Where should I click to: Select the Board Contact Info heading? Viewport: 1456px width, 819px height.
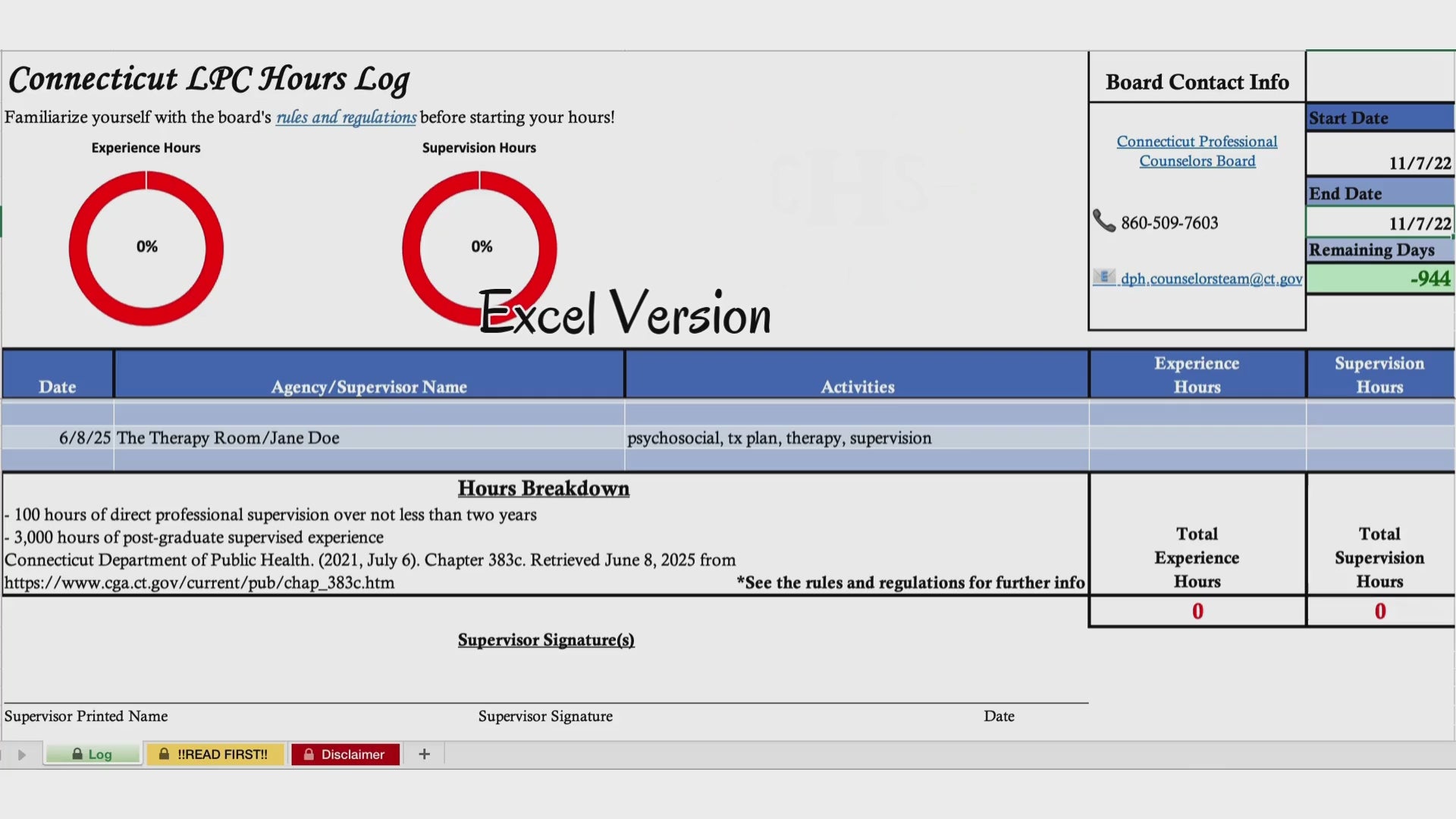[x=1197, y=82]
